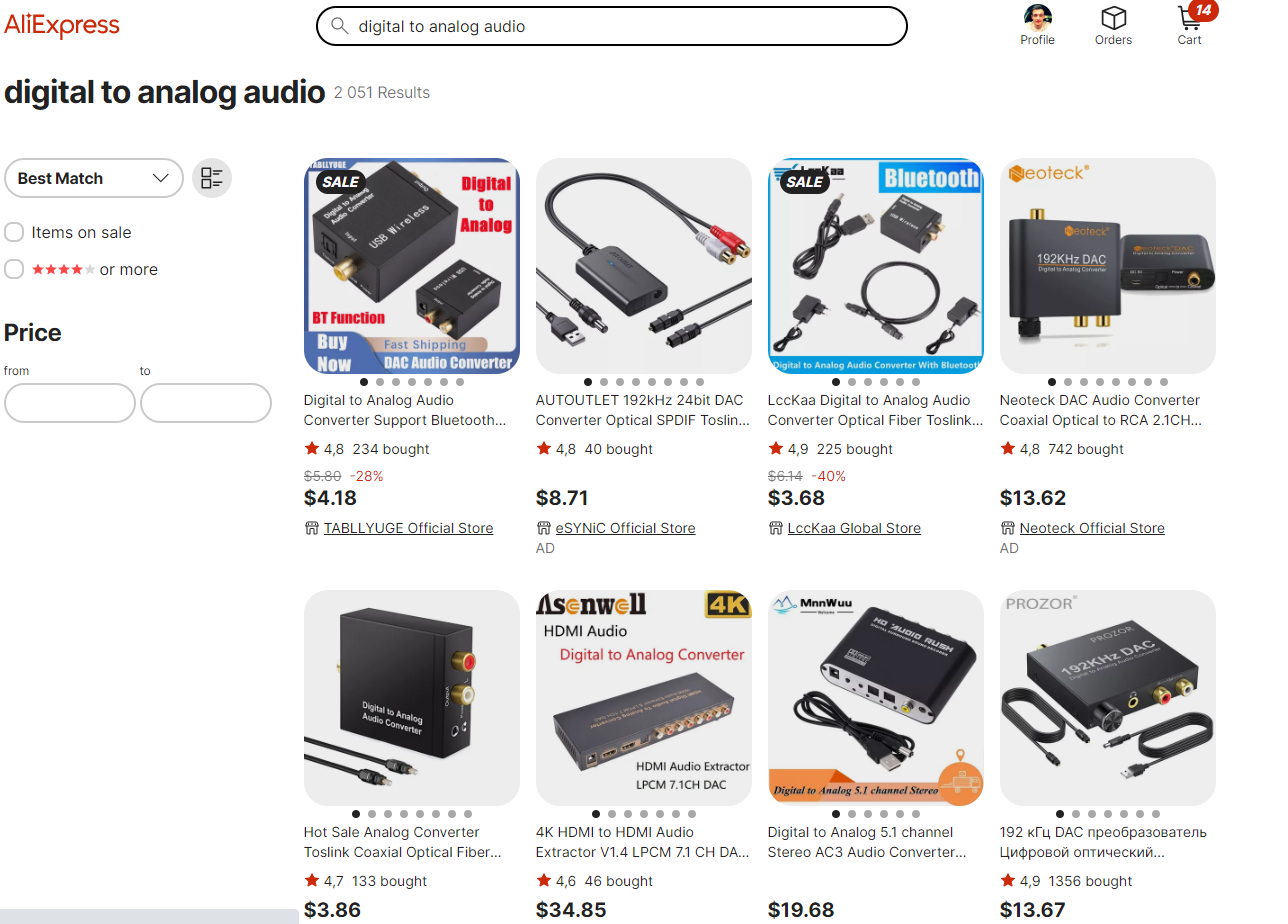Open the eSYNiC Official Store link

point(625,528)
